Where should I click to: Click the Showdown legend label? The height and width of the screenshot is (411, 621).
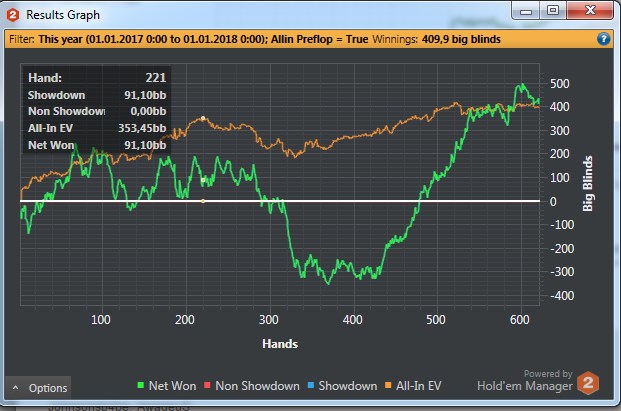coord(348,386)
